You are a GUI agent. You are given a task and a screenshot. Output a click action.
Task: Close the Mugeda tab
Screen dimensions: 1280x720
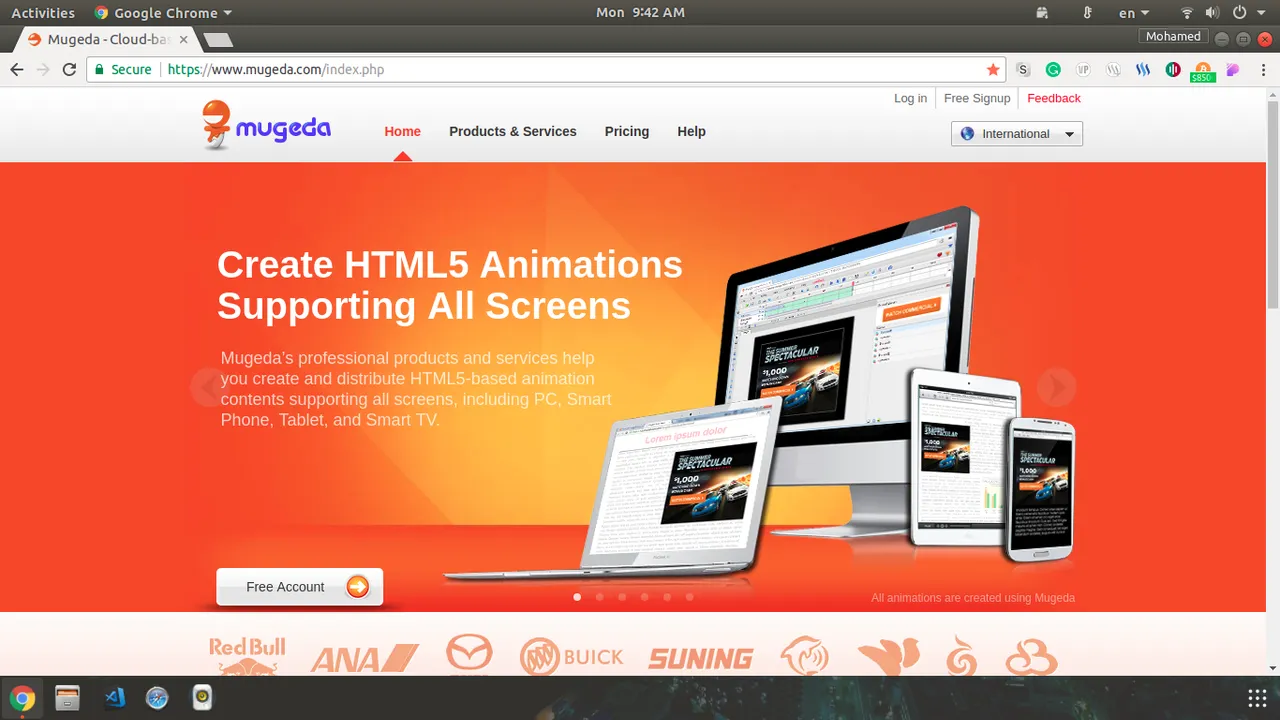(183, 40)
